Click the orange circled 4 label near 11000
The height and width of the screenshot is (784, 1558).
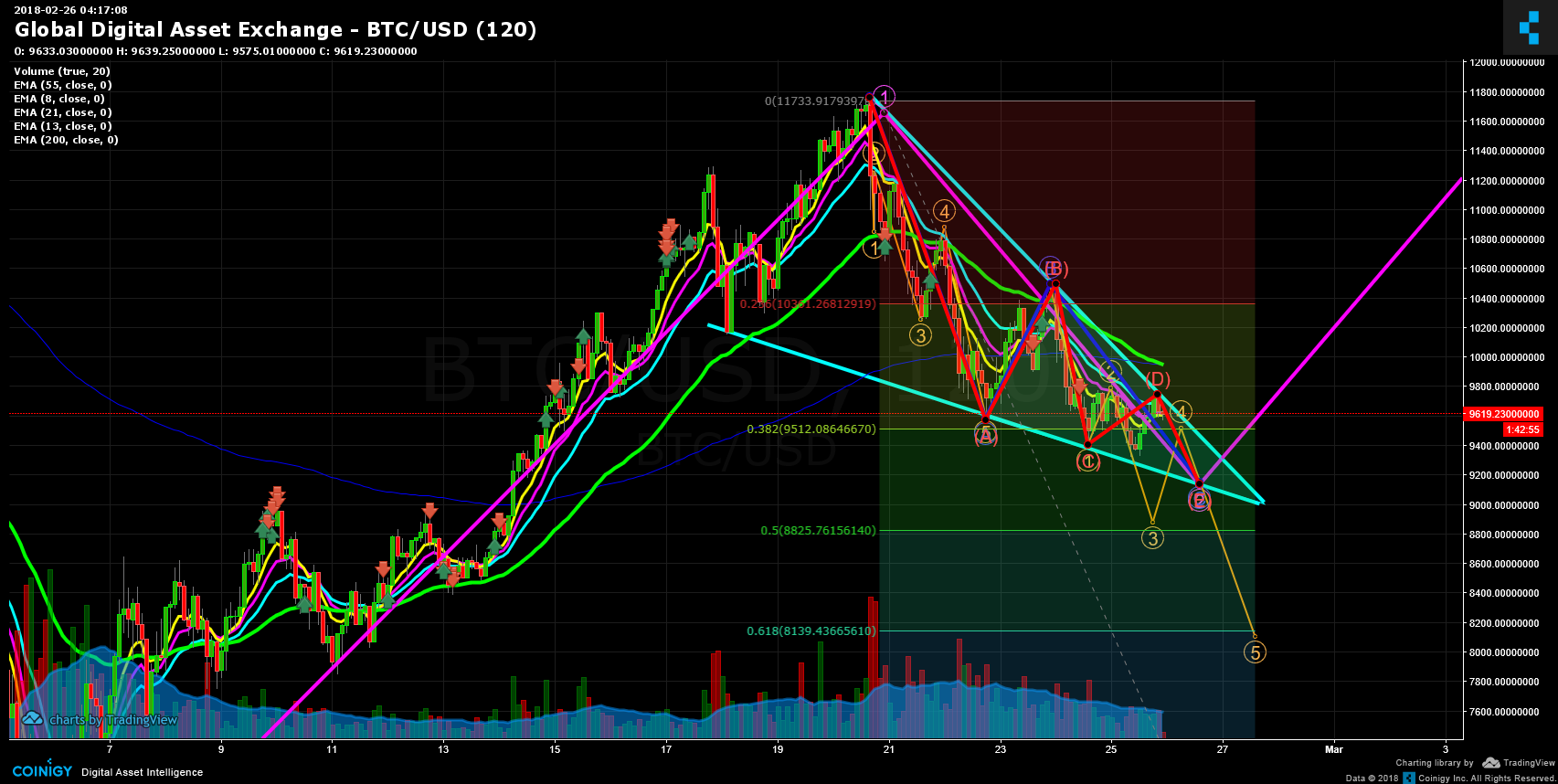(944, 212)
